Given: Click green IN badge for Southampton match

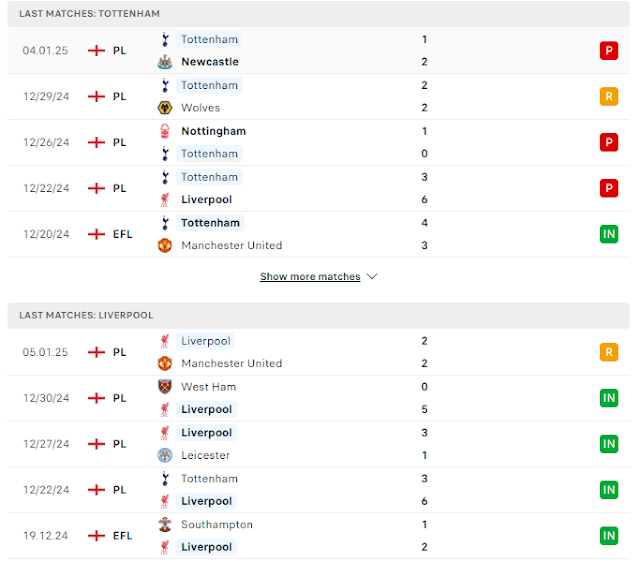Looking at the screenshot, I should pos(609,535).
